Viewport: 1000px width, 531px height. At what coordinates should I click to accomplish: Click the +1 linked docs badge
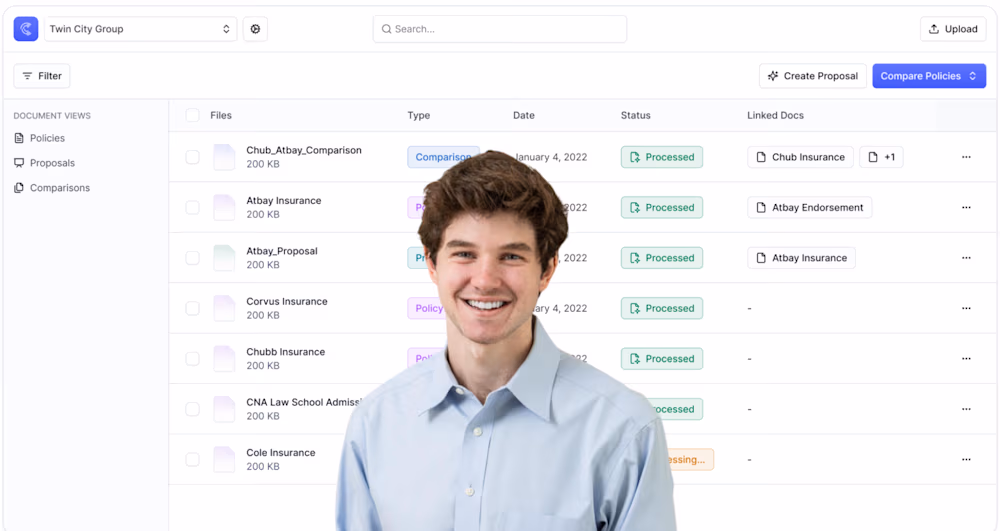881,157
